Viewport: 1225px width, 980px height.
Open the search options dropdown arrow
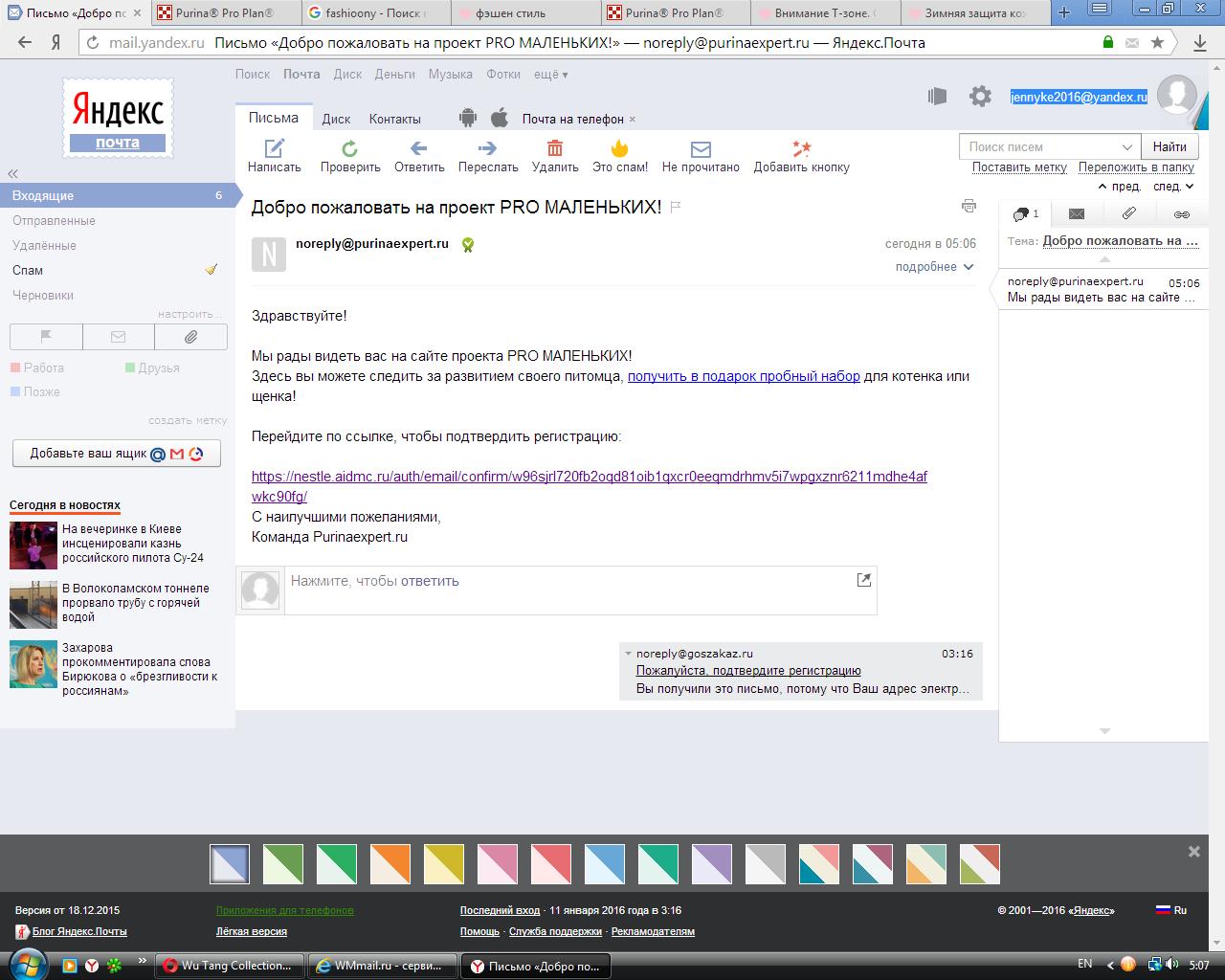[x=1127, y=146]
